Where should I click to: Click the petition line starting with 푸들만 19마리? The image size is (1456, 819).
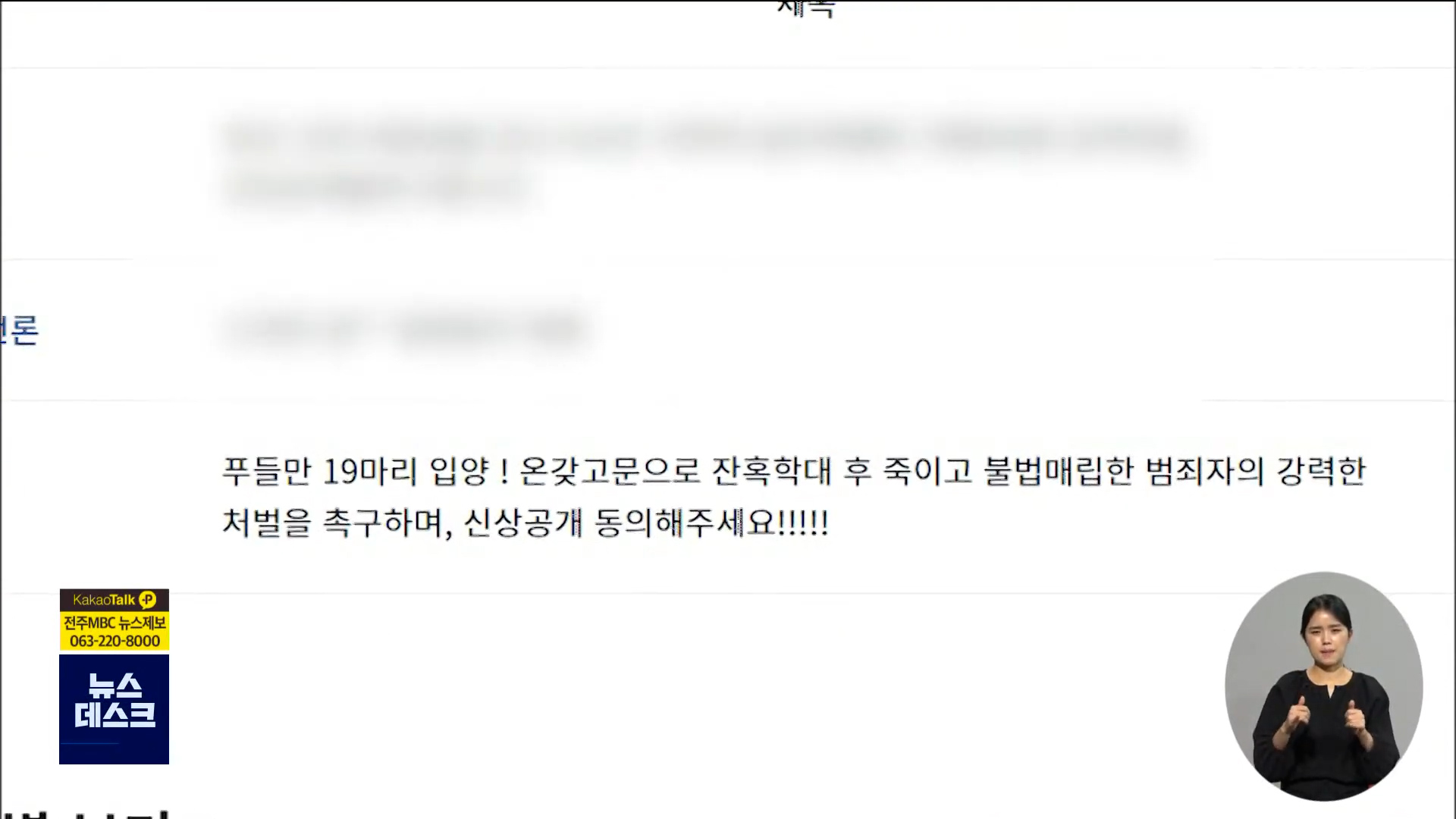[x=794, y=471]
